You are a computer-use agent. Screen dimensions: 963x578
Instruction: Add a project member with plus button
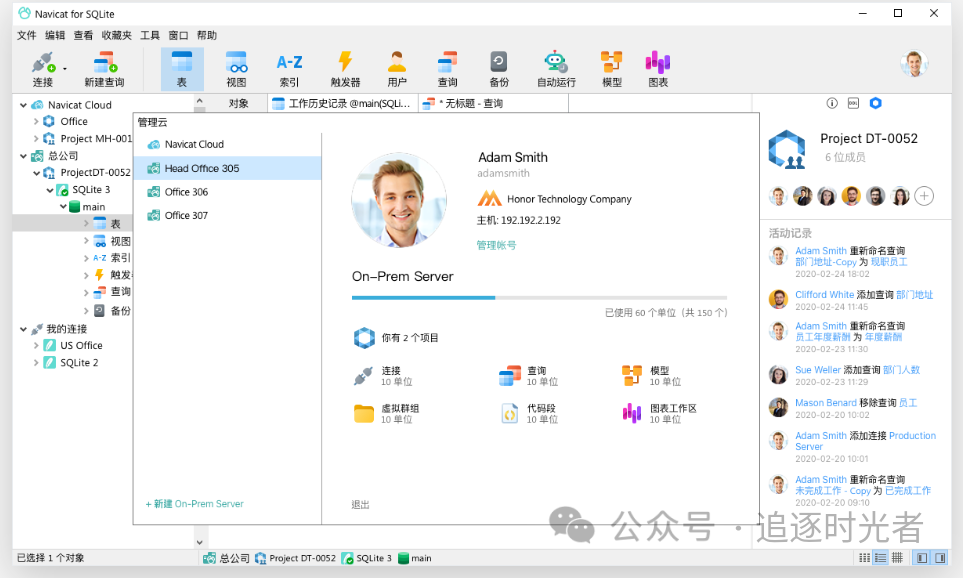(924, 196)
